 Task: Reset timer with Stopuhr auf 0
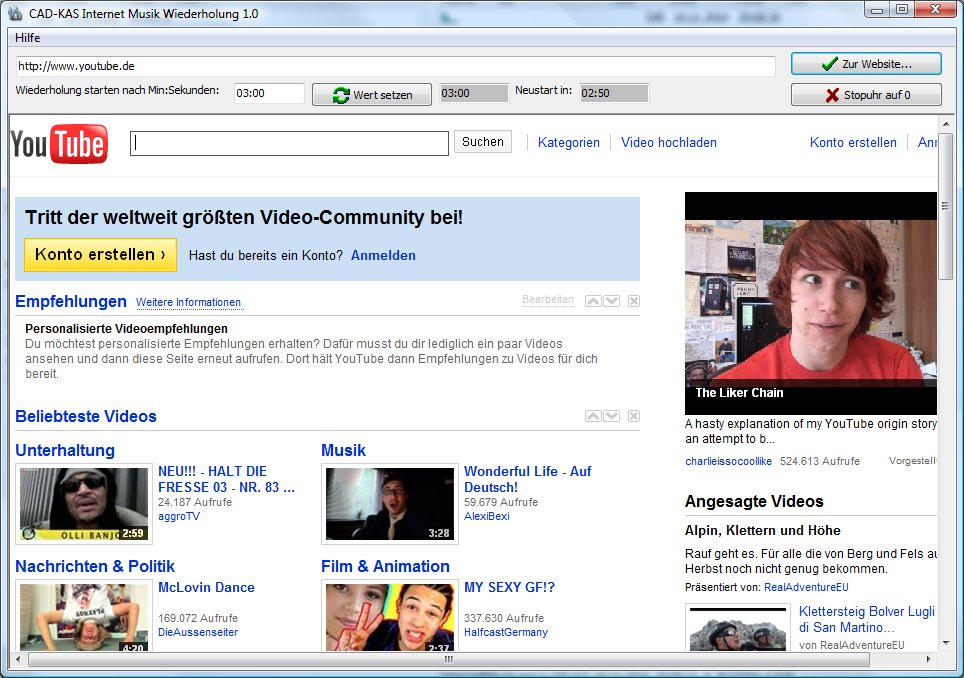click(866, 95)
